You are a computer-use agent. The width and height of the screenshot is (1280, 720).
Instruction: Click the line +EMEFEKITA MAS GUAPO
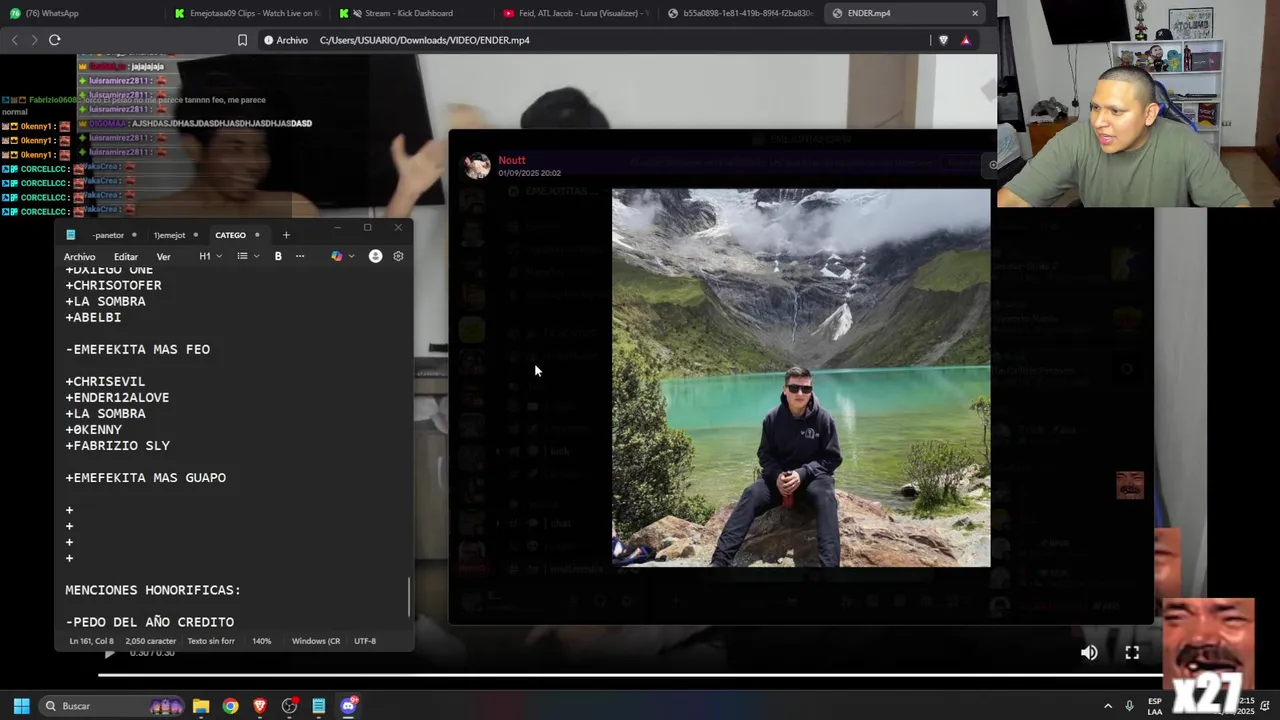coord(145,478)
